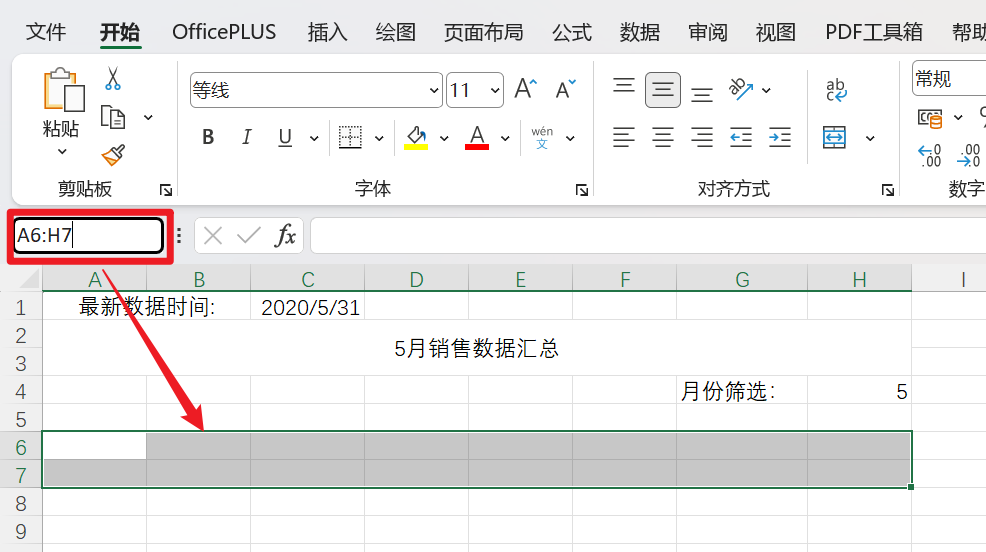Align text to top
This screenshot has width=986, height=552.
[x=624, y=85]
